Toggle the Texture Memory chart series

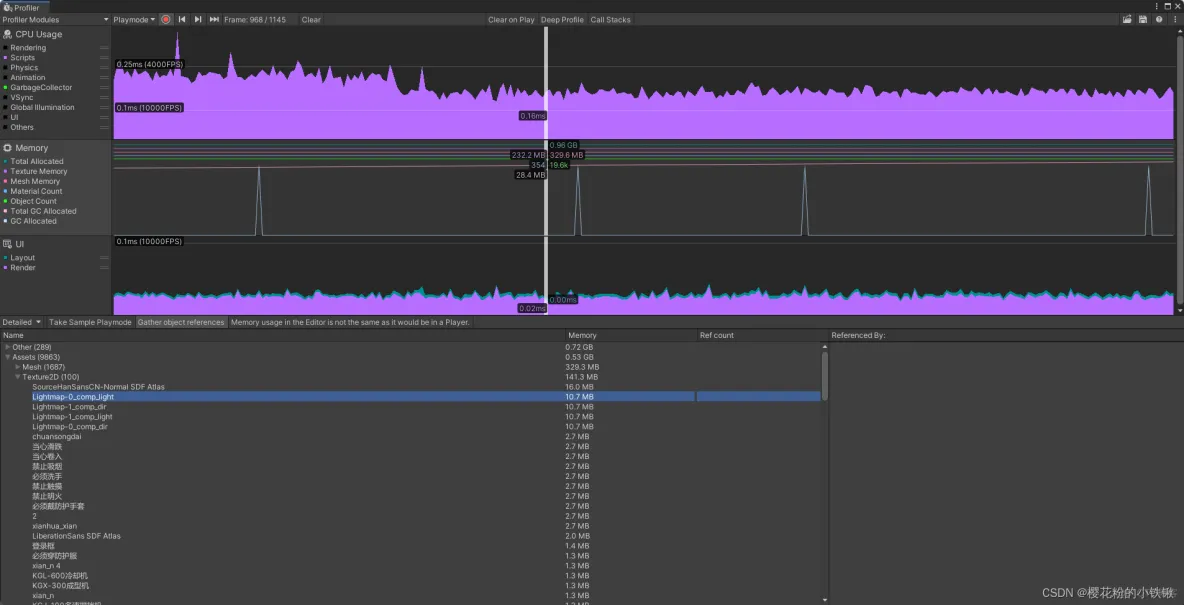coord(35,171)
